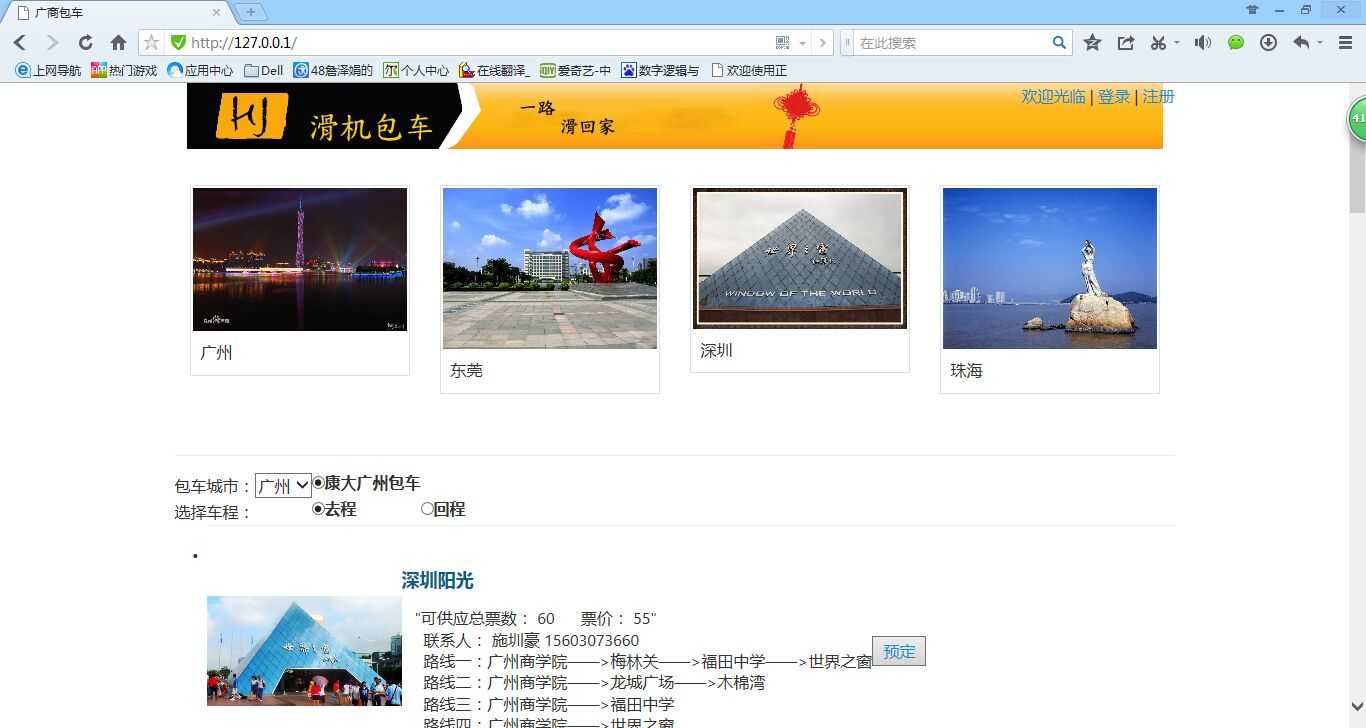Click the address bar go chevron
Viewport: 1366px width, 728px height.
click(822, 43)
